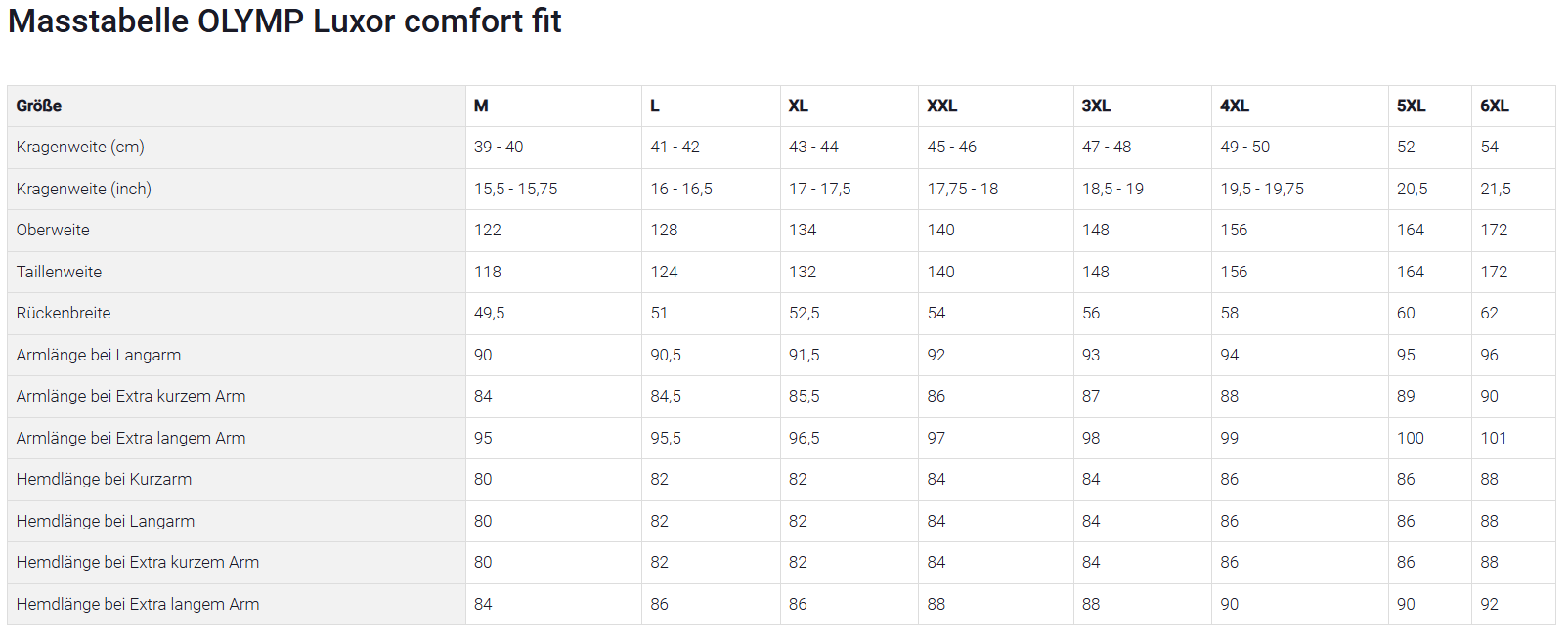The image size is (1568, 635).
Task: Select the XXL column header
Action: (941, 106)
